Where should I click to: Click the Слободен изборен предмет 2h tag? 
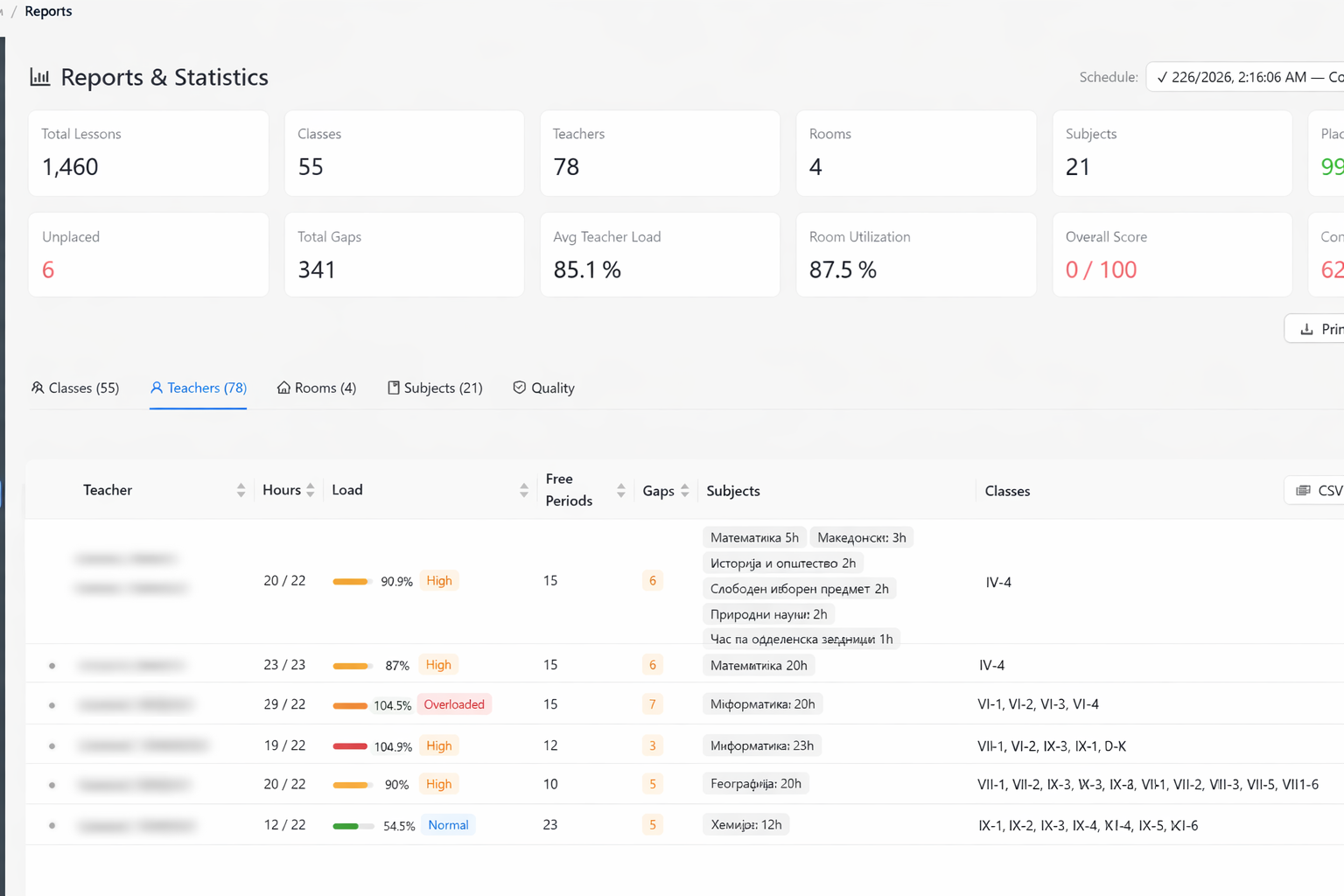click(800, 588)
